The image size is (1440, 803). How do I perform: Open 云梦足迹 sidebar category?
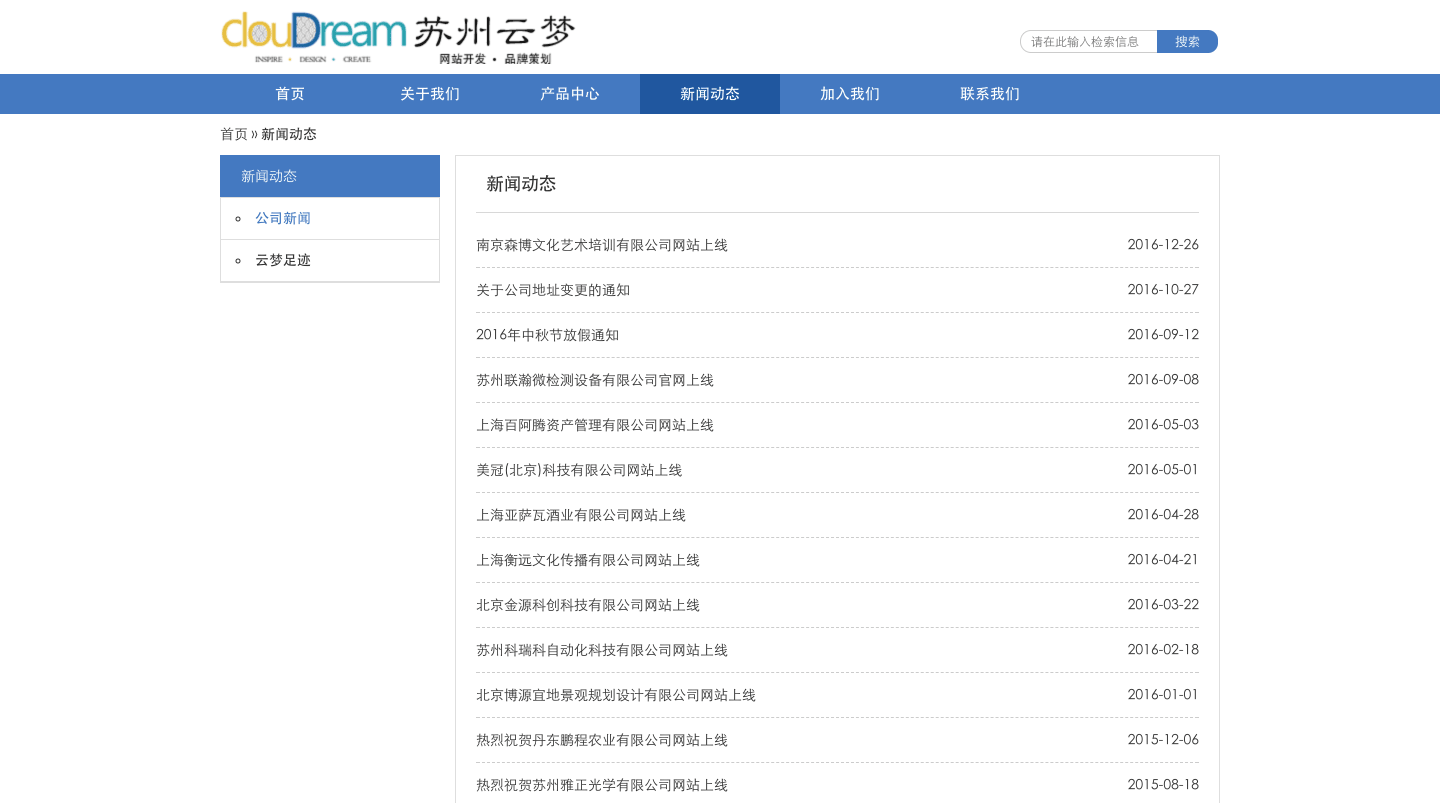(283, 260)
